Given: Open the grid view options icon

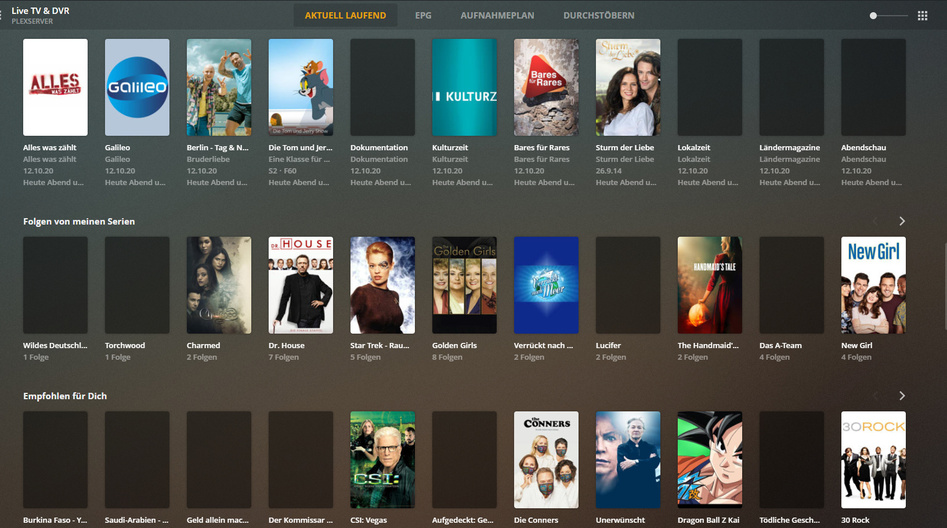Looking at the screenshot, I should coord(922,16).
